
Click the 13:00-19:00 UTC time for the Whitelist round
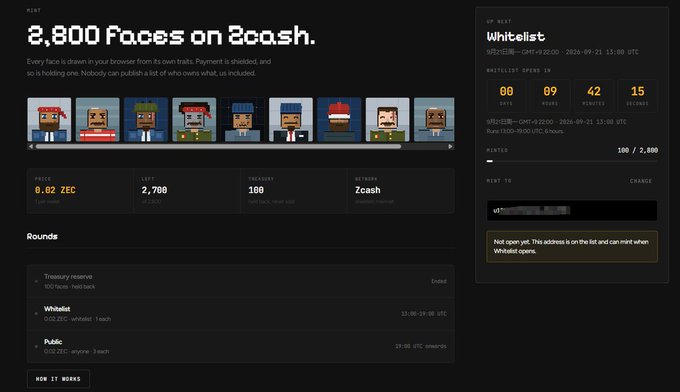[424, 314]
